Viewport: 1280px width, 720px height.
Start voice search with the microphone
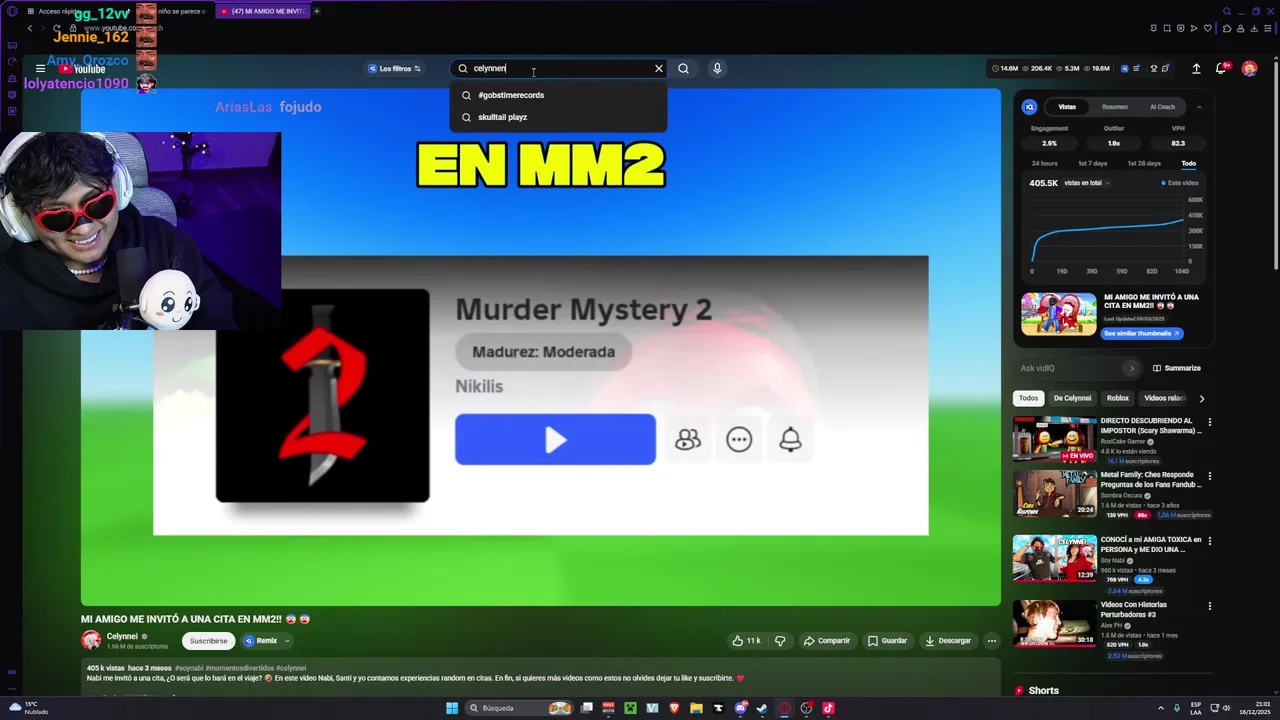(x=717, y=69)
